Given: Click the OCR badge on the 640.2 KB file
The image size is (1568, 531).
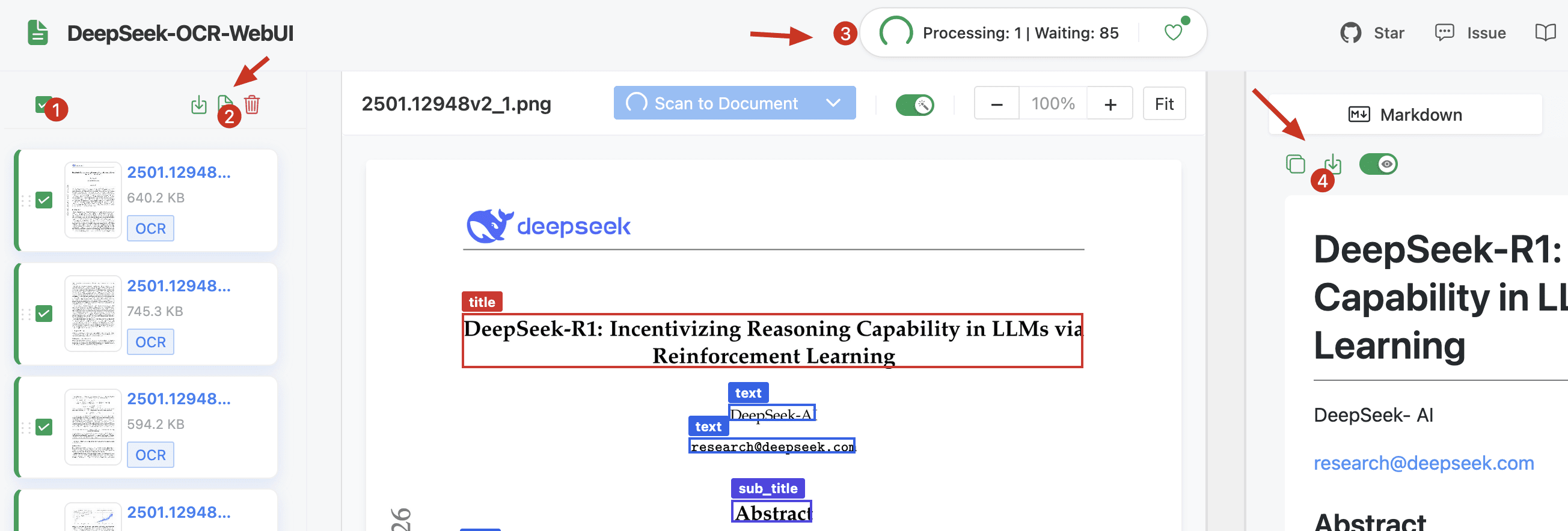Looking at the screenshot, I should [150, 229].
